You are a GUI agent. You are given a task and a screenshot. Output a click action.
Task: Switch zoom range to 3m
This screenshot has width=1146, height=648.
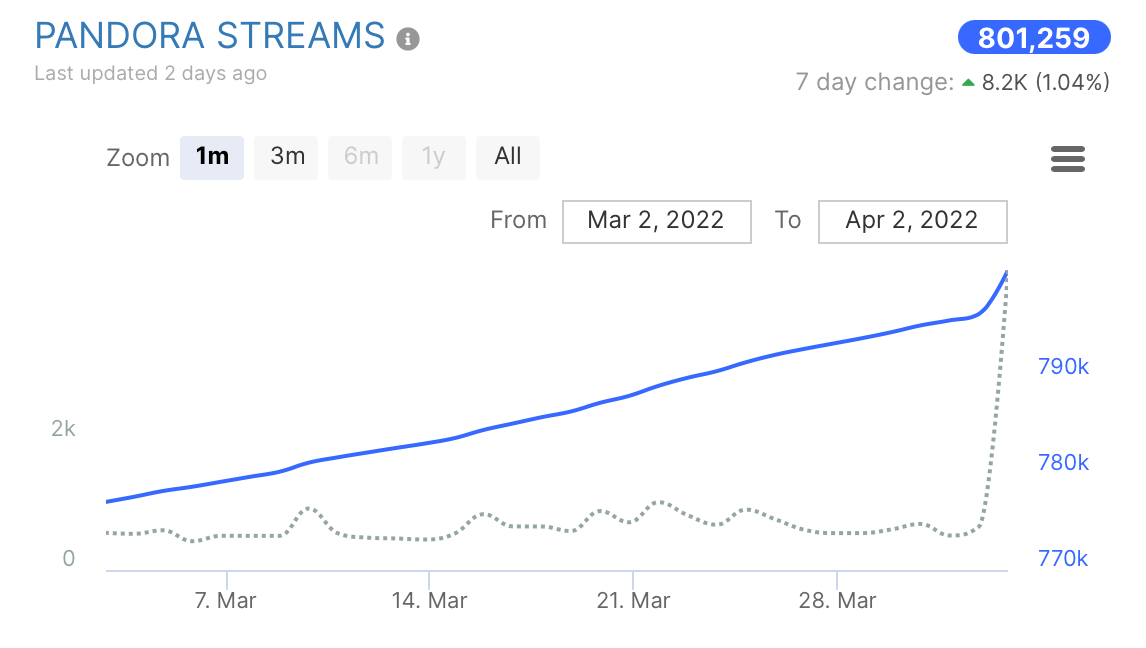point(287,157)
